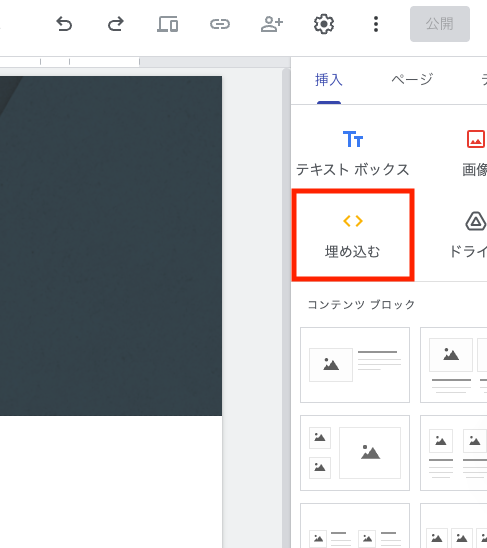The height and width of the screenshot is (548, 487).
Task: Click the redo arrow icon
Action: click(115, 24)
